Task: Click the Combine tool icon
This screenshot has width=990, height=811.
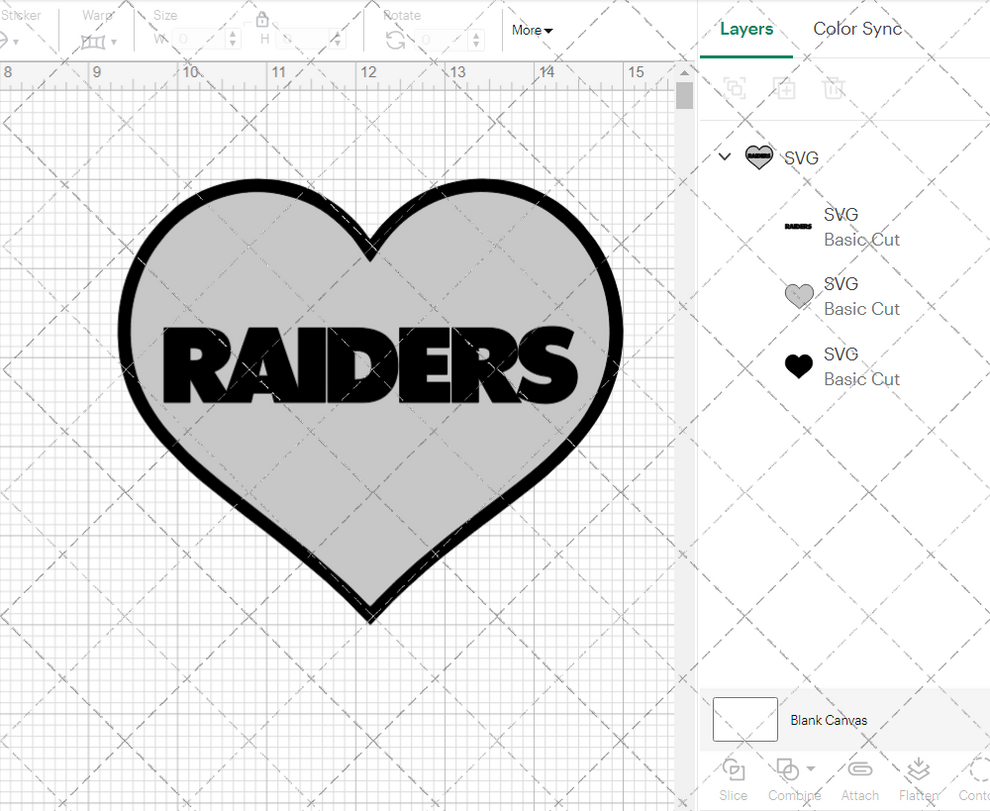Action: click(789, 770)
